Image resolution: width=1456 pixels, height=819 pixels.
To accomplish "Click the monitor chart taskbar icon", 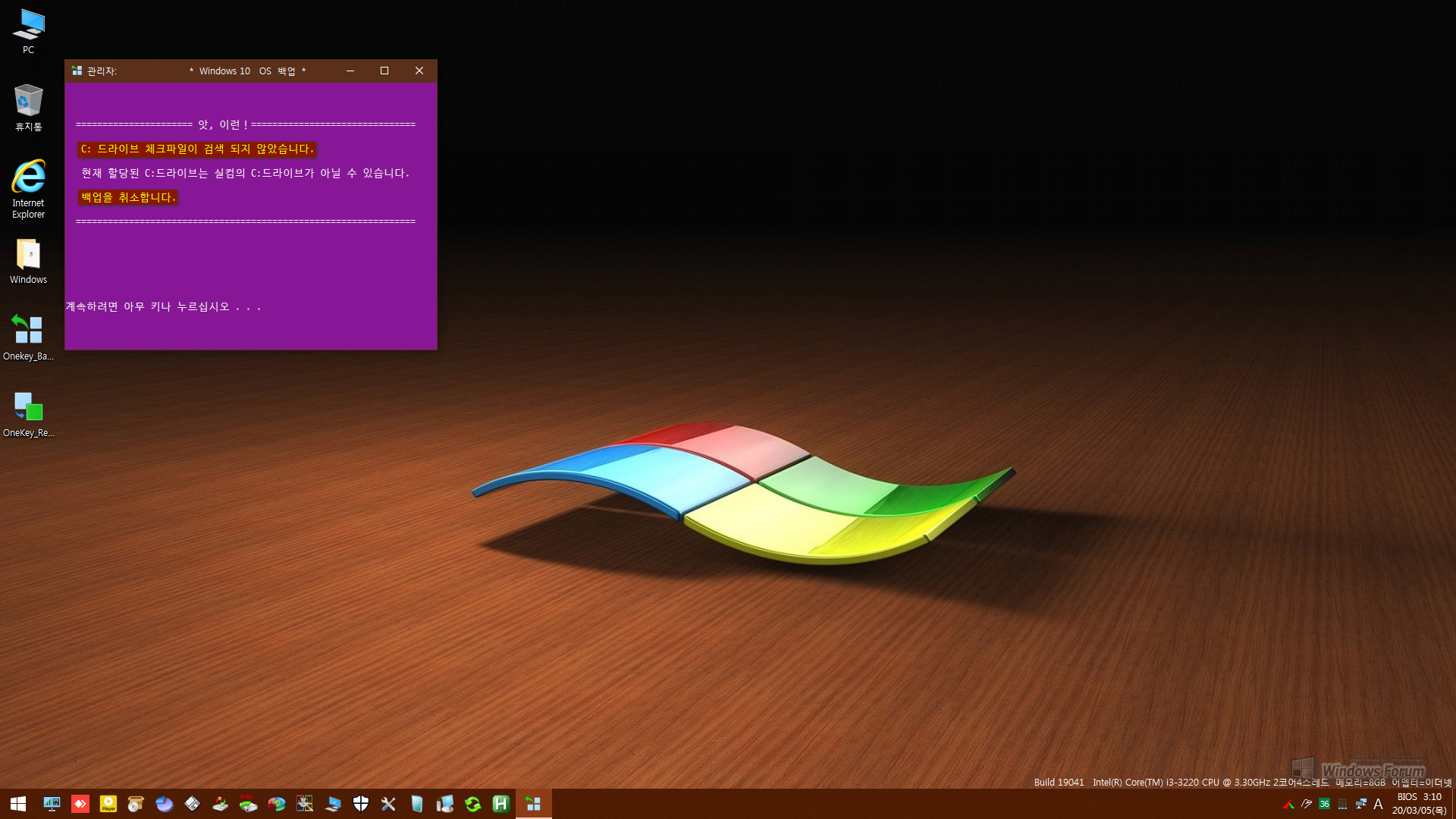I will pos(52,804).
